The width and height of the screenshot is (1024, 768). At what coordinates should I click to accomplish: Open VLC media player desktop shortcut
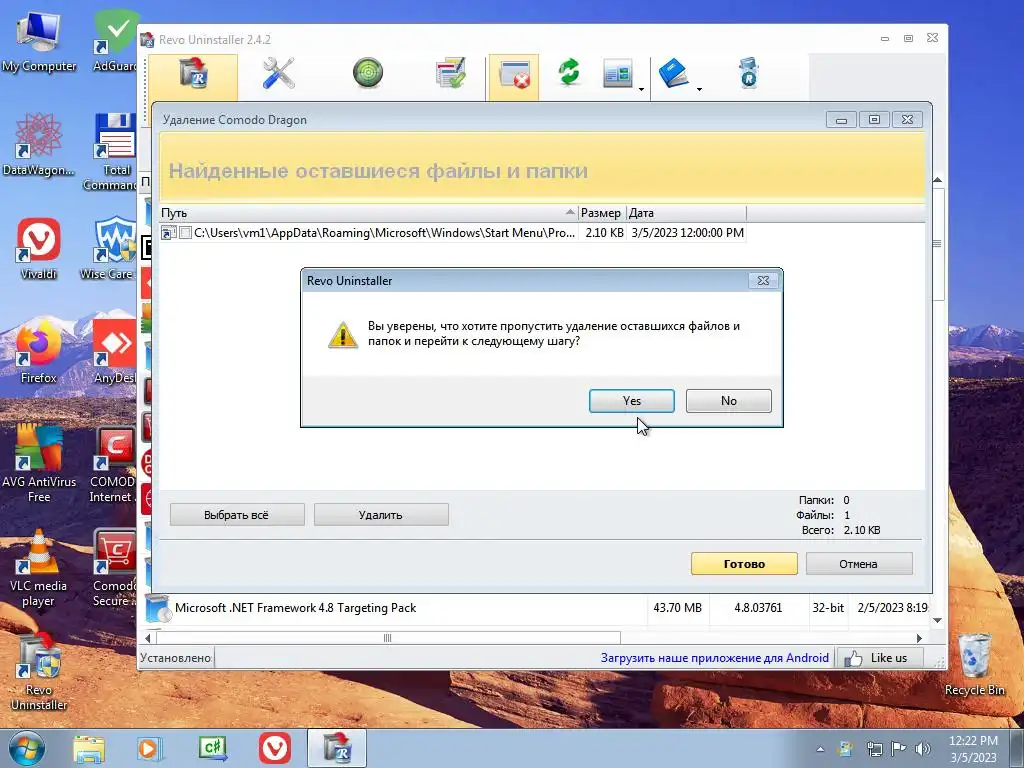click(39, 568)
